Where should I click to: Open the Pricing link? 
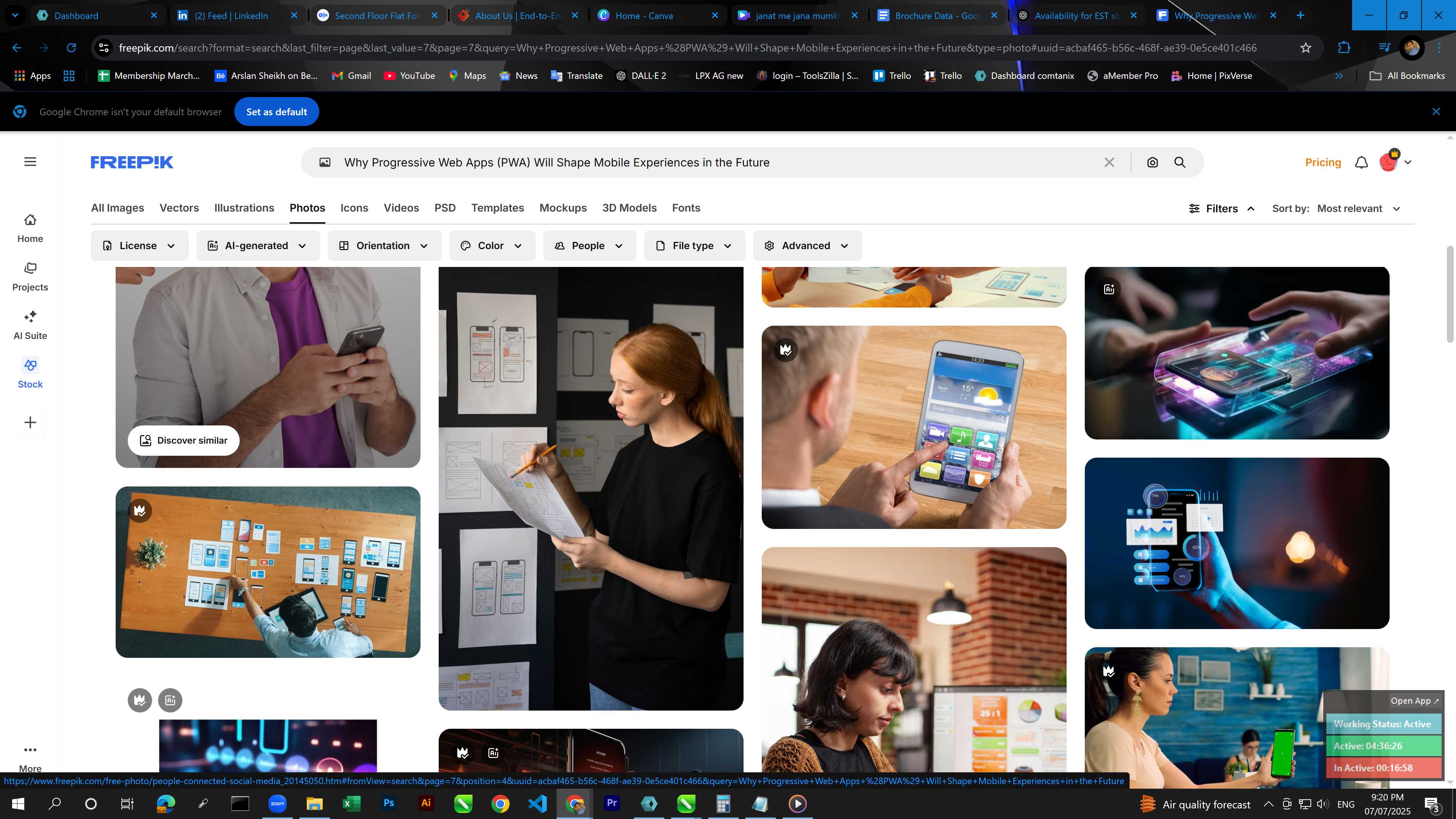click(1323, 162)
